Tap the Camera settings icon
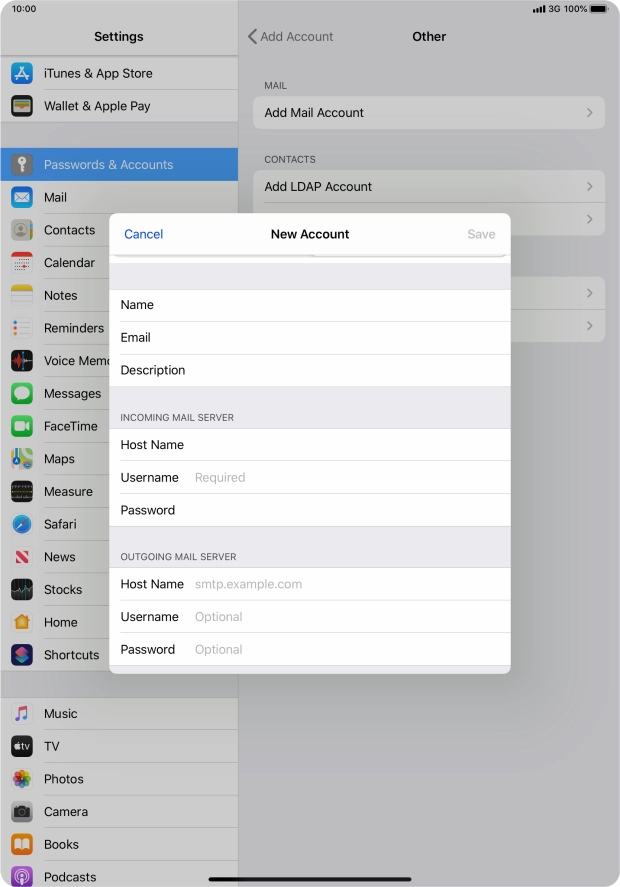The width and height of the screenshot is (620, 887). coord(22,812)
